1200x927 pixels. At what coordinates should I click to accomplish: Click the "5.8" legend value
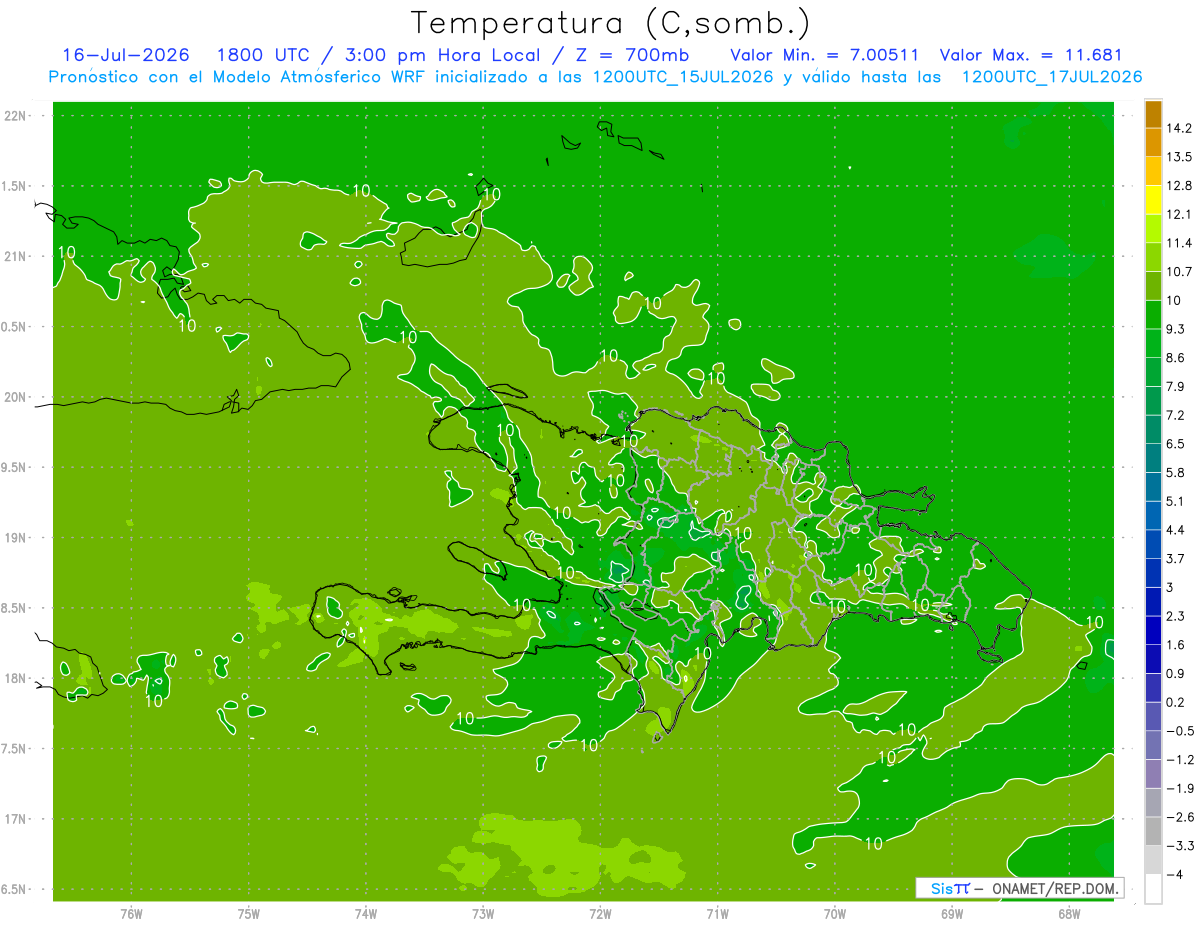(x=1177, y=472)
